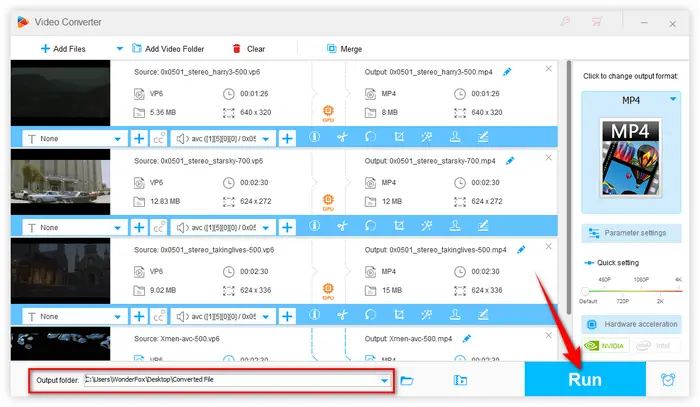Expand output folder path dropdown
Screen dimensions: 700x407
click(384, 381)
